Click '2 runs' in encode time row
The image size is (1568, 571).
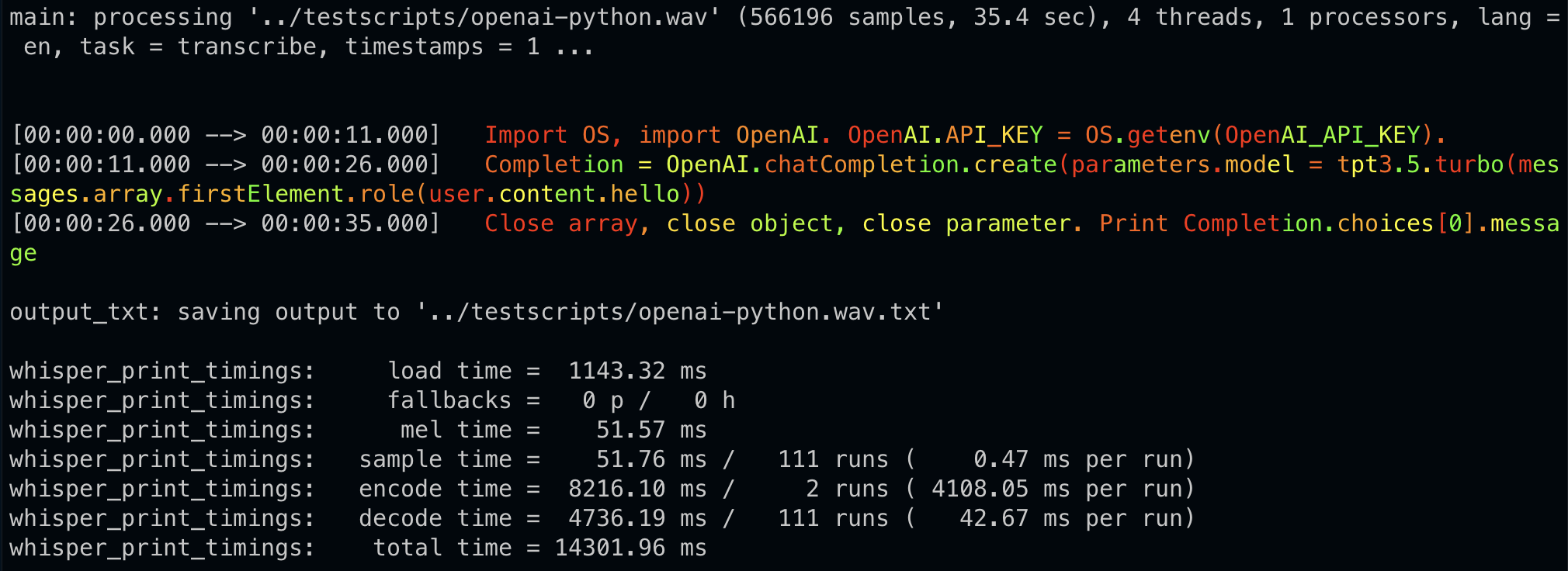point(848,489)
